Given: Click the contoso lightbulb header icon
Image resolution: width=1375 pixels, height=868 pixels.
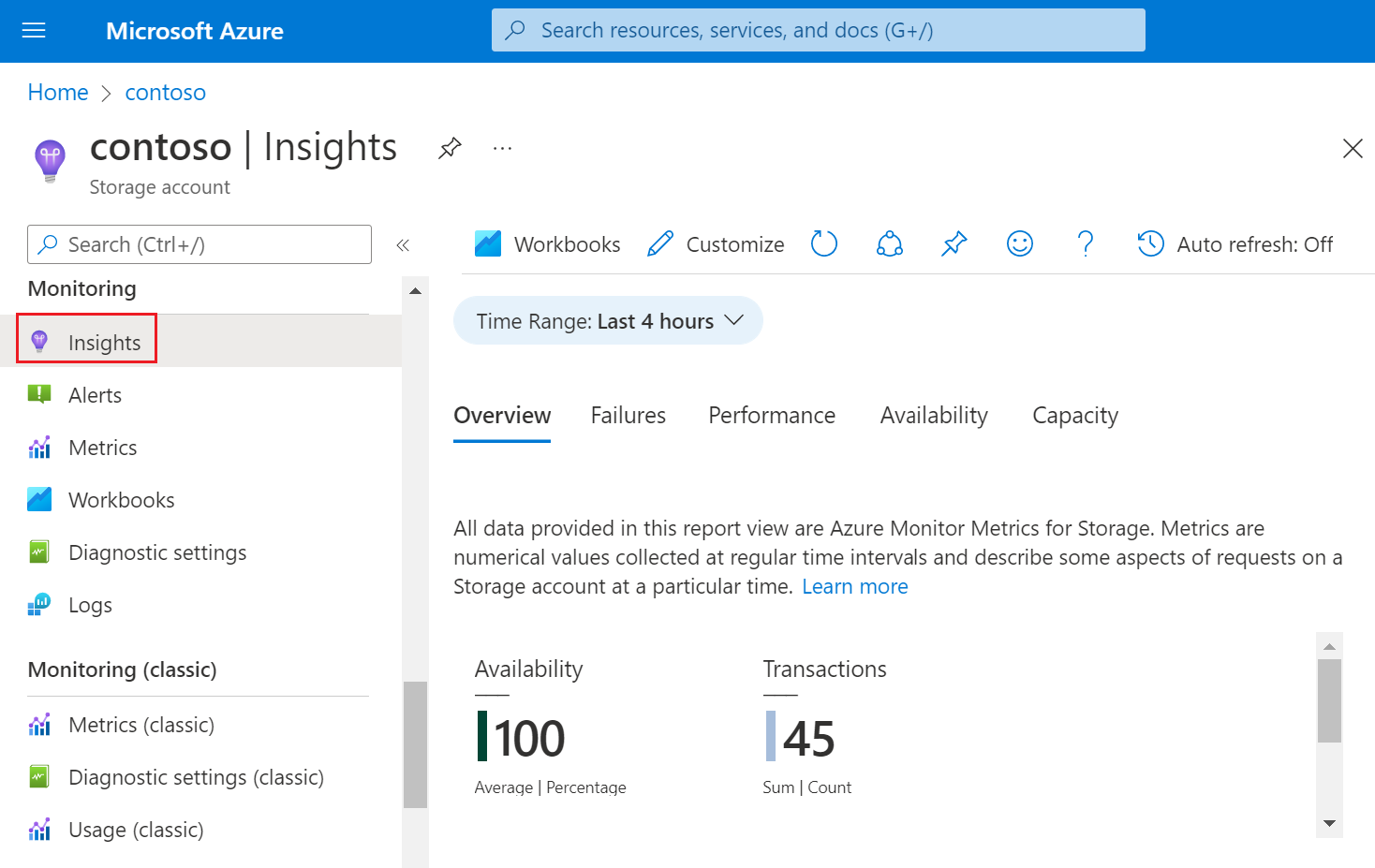Looking at the screenshot, I should [x=50, y=161].
